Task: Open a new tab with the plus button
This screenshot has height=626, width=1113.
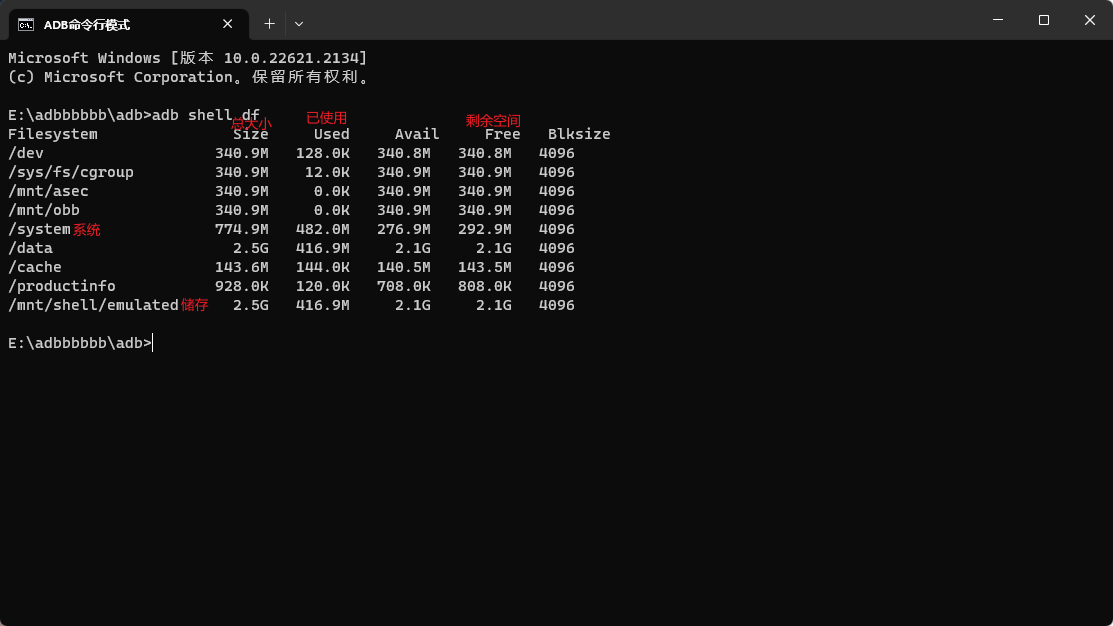Action: click(269, 23)
